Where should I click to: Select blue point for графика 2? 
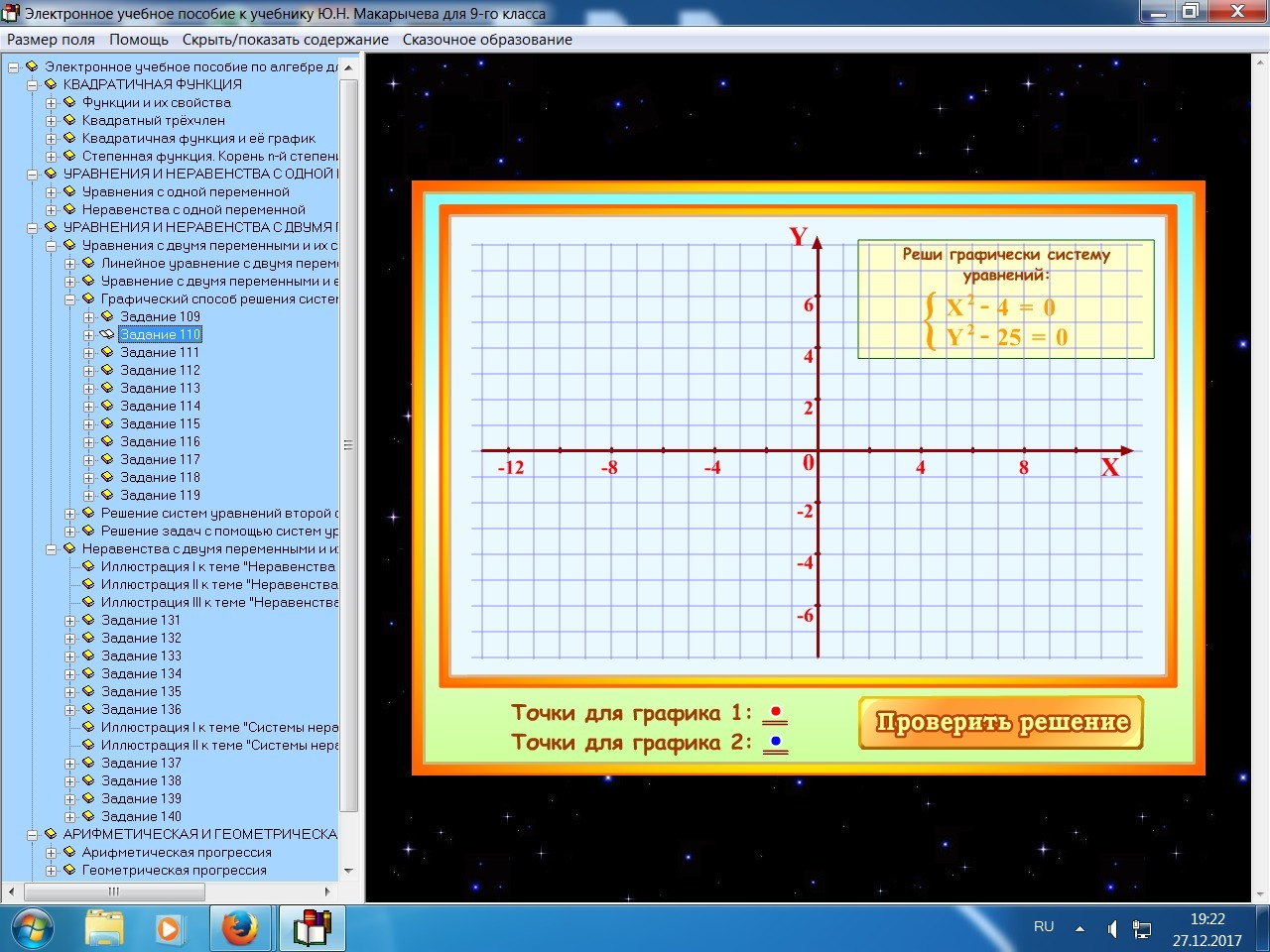[775, 742]
